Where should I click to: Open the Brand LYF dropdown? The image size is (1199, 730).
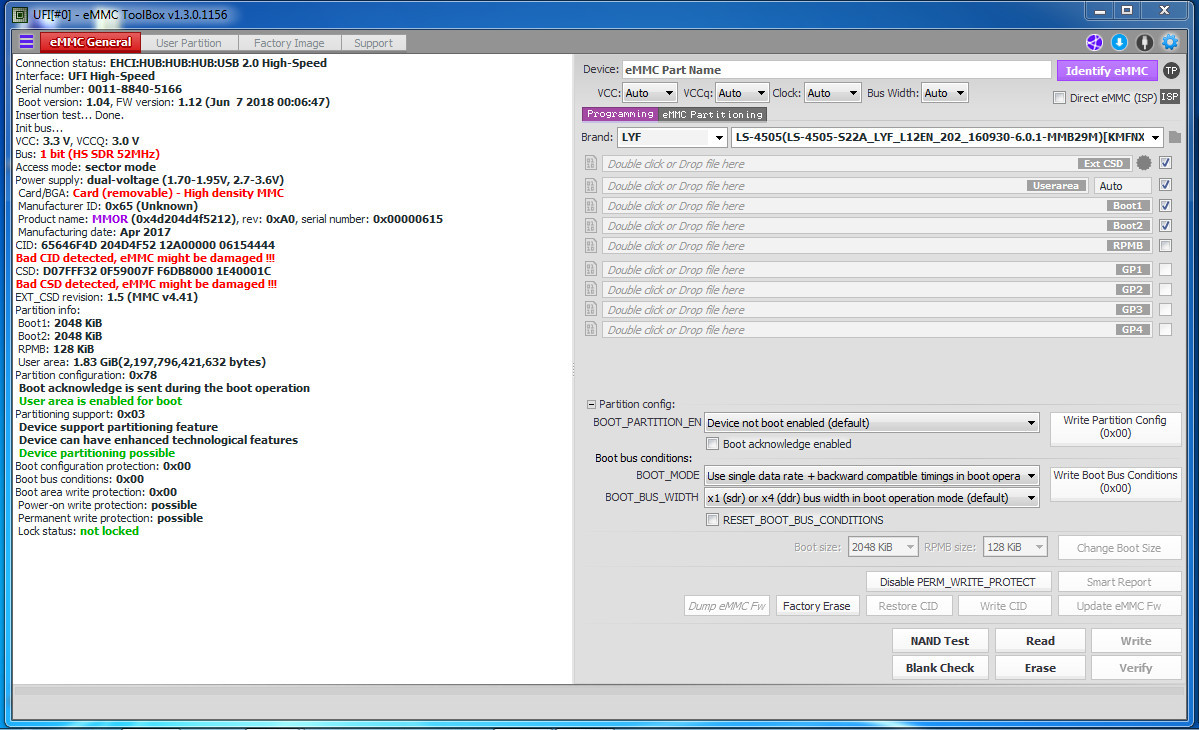(671, 137)
